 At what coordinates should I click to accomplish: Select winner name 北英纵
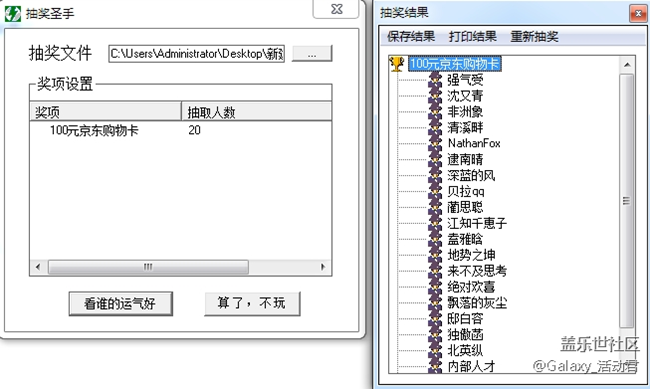tap(465, 350)
